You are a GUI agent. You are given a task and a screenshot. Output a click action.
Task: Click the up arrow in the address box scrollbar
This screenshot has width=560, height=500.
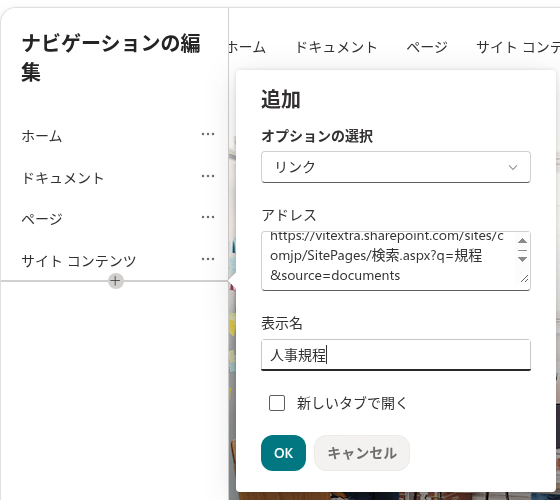pos(522,241)
